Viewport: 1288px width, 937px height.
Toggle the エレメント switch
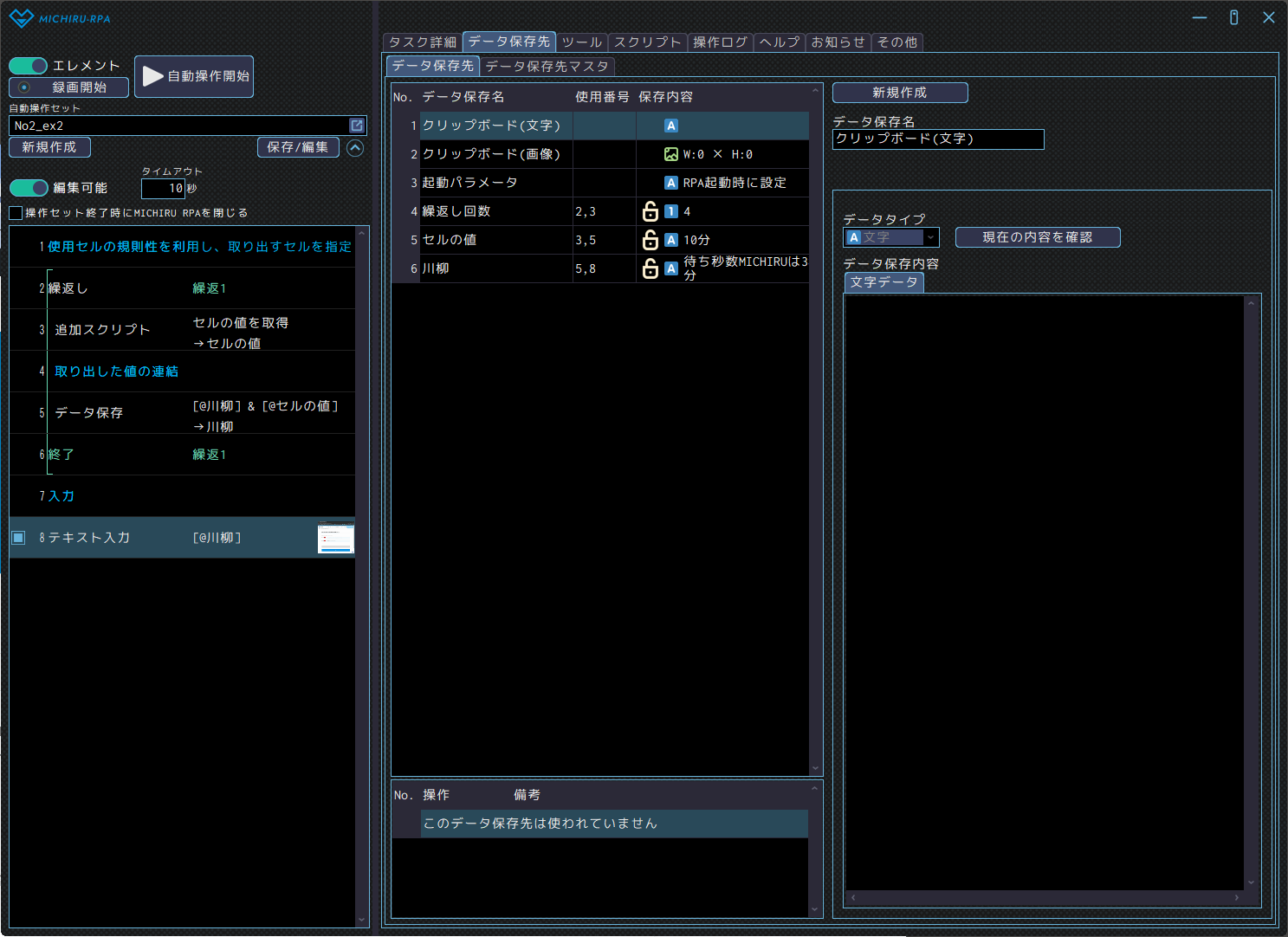click(29, 66)
